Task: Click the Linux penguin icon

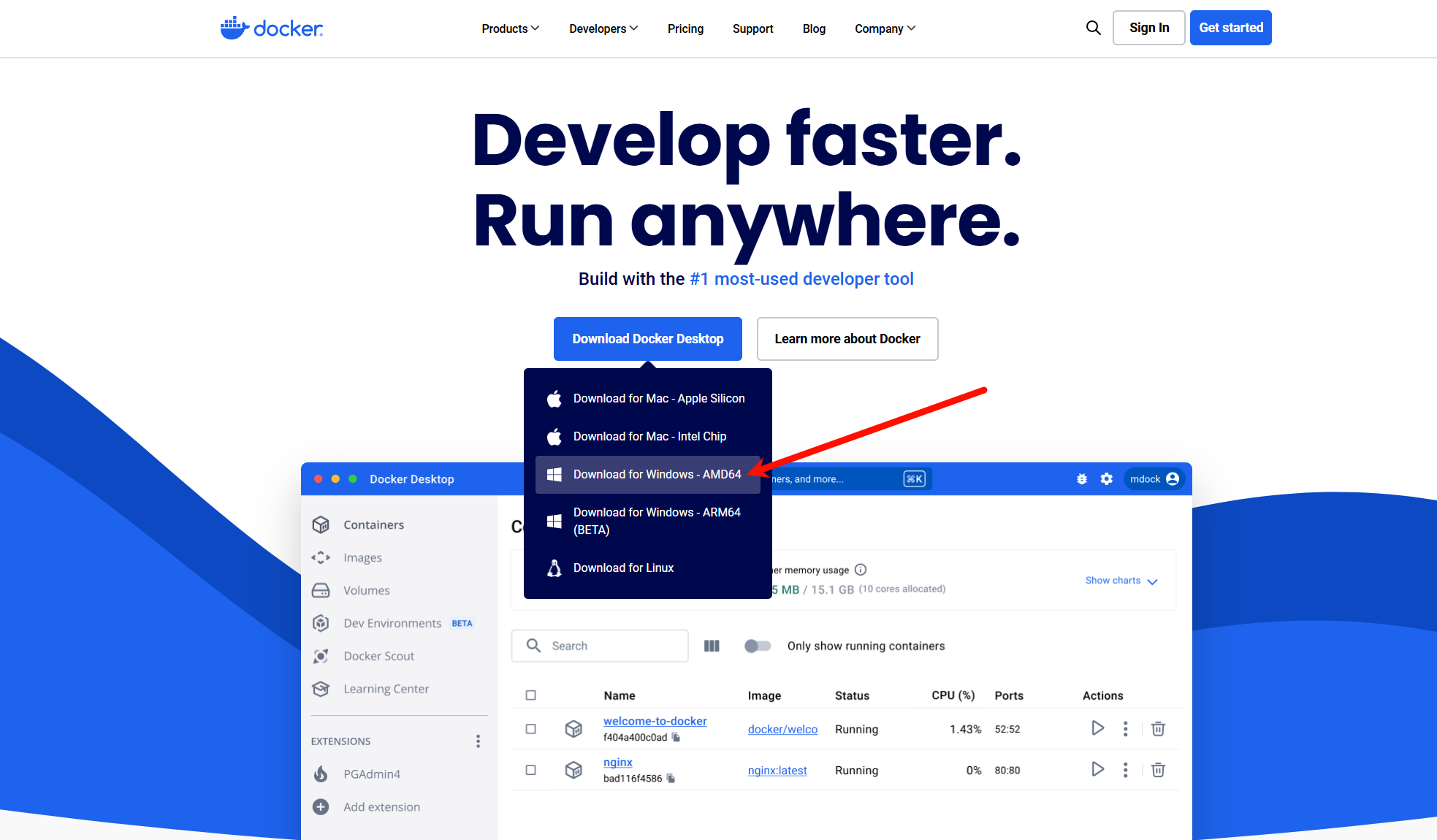Action: (x=554, y=568)
